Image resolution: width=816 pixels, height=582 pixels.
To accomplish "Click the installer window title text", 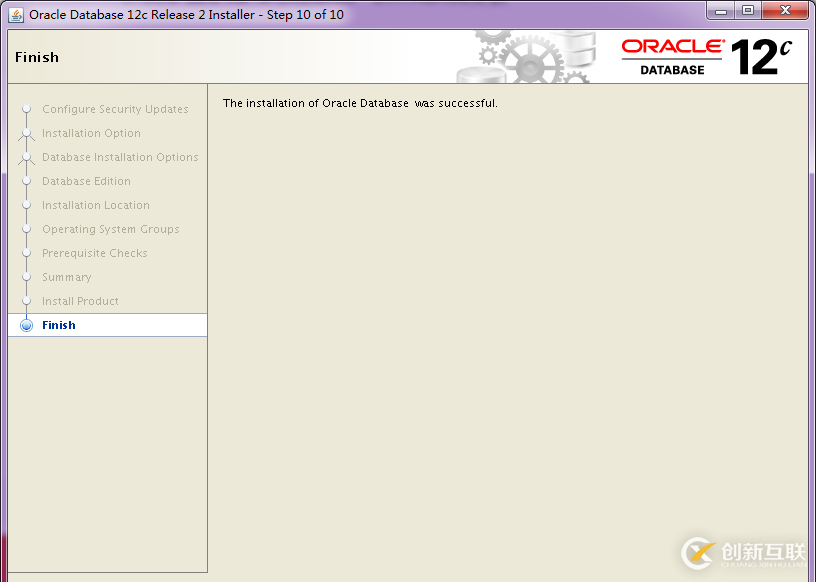I will click(x=186, y=15).
